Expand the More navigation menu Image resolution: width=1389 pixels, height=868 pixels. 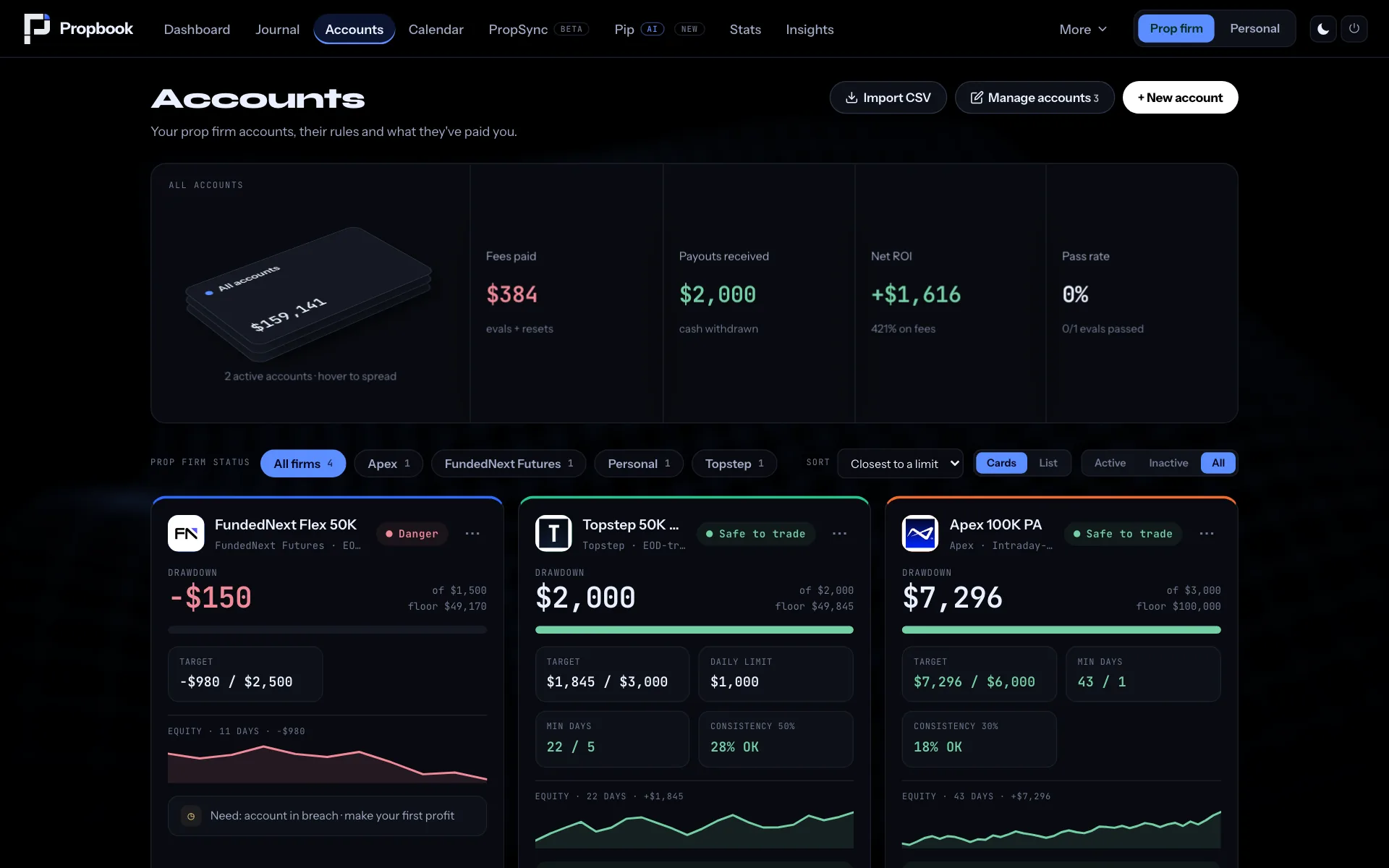coord(1083,30)
